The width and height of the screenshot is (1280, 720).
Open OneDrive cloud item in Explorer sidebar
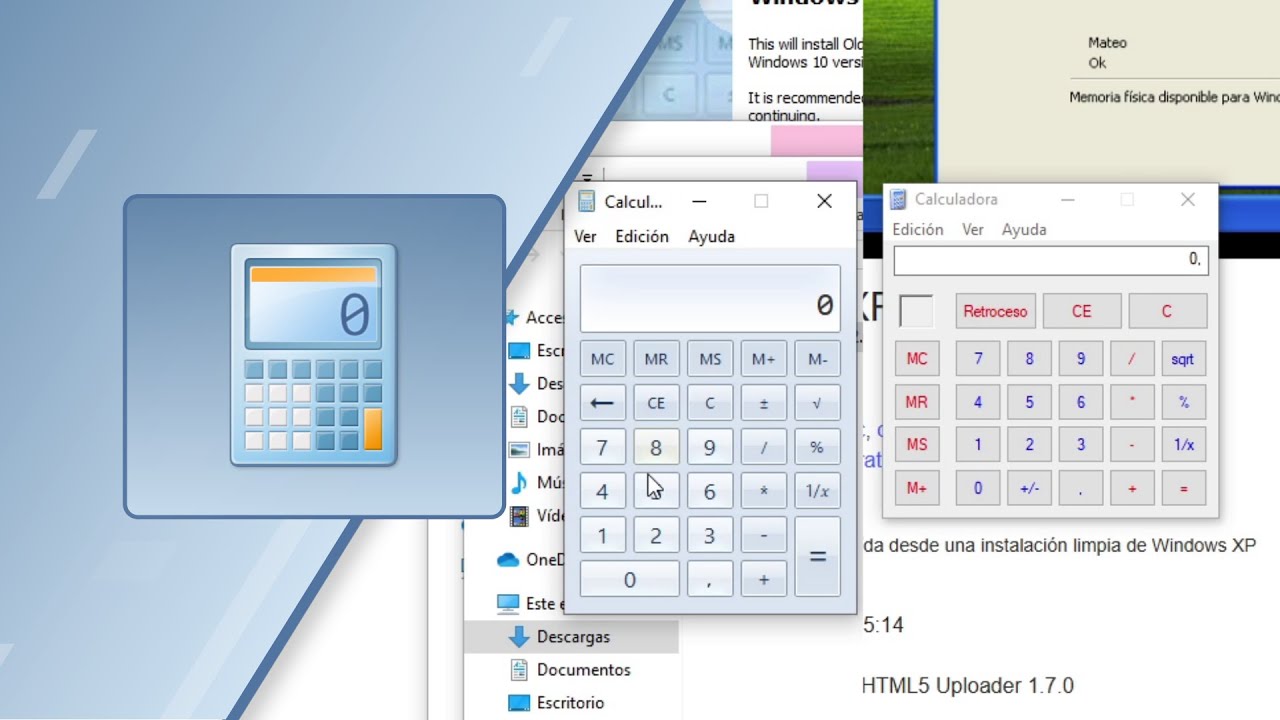[x=533, y=560]
